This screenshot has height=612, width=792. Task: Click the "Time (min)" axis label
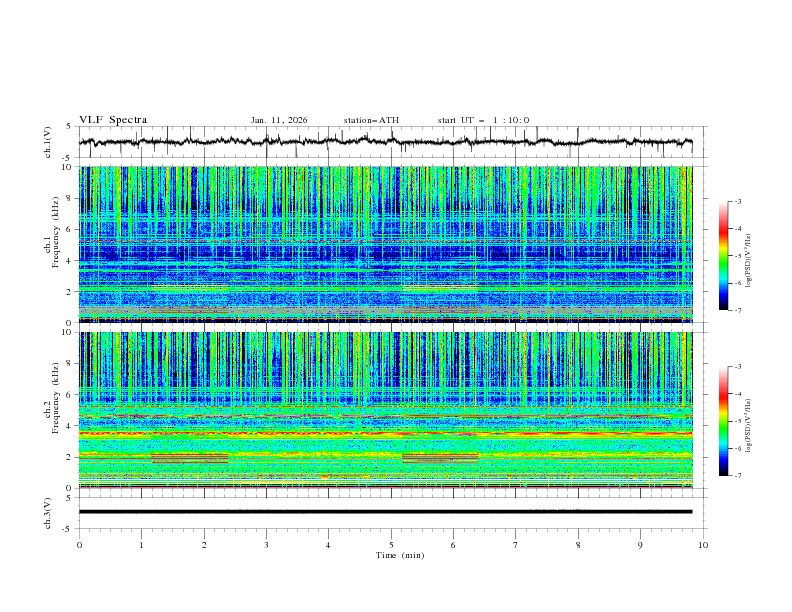click(400, 555)
